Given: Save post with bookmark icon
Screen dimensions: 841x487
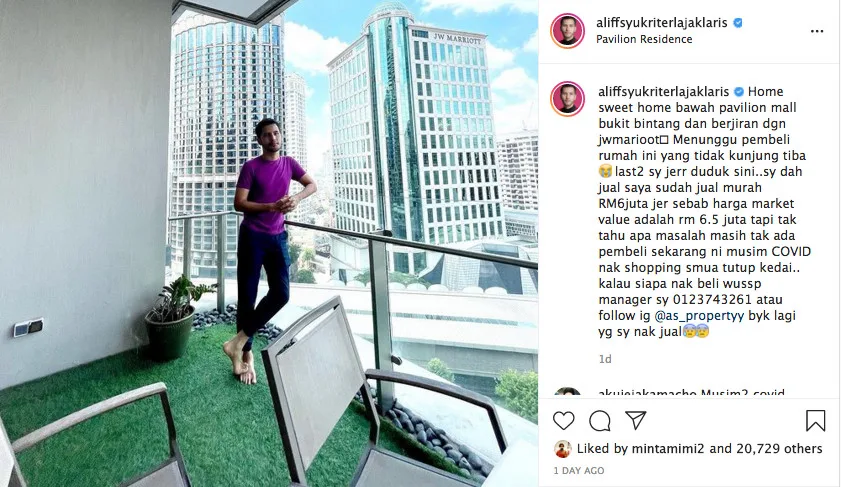Looking at the screenshot, I should (815, 420).
